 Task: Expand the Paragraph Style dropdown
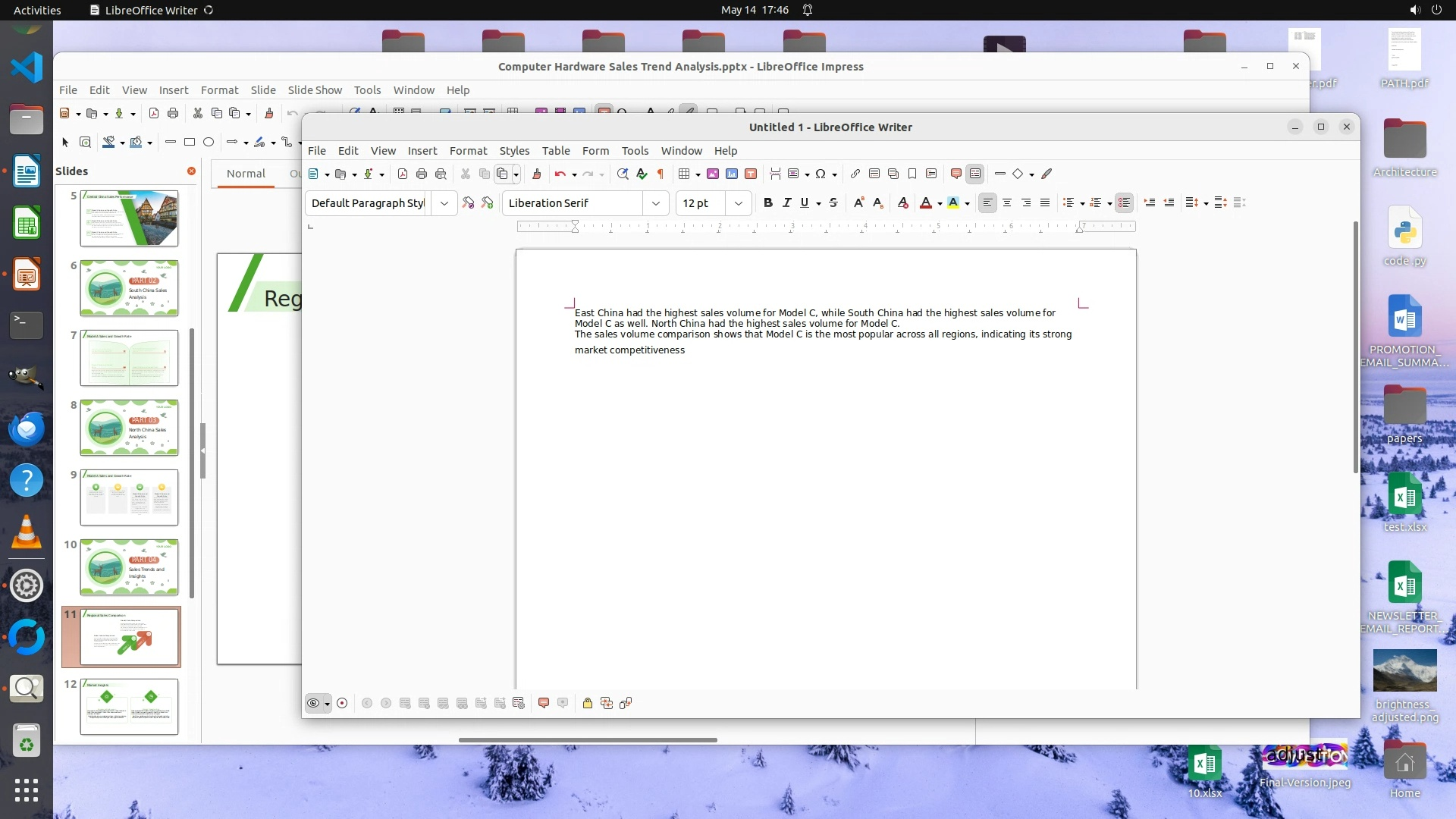coord(444,202)
